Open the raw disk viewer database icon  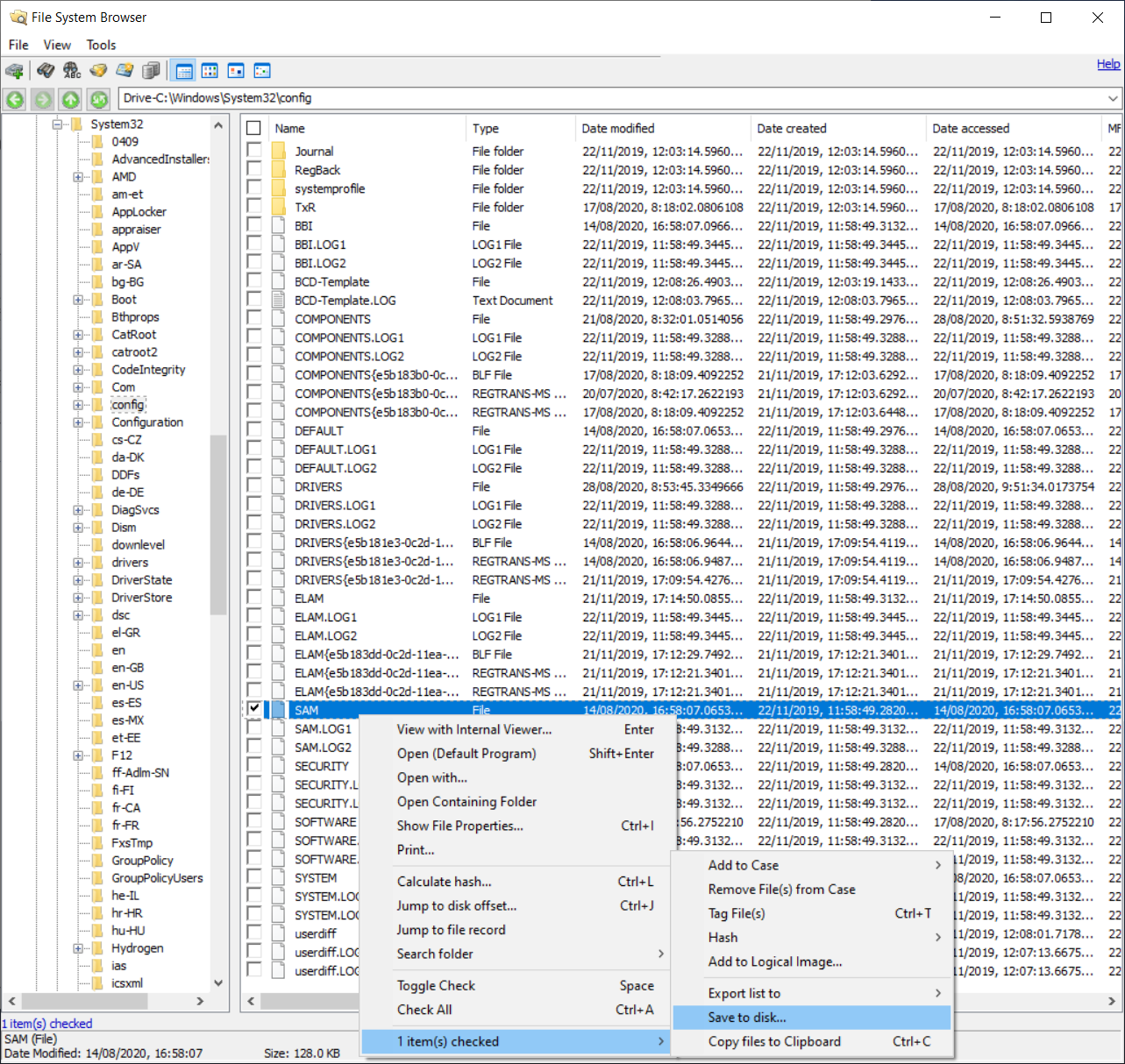click(x=151, y=71)
